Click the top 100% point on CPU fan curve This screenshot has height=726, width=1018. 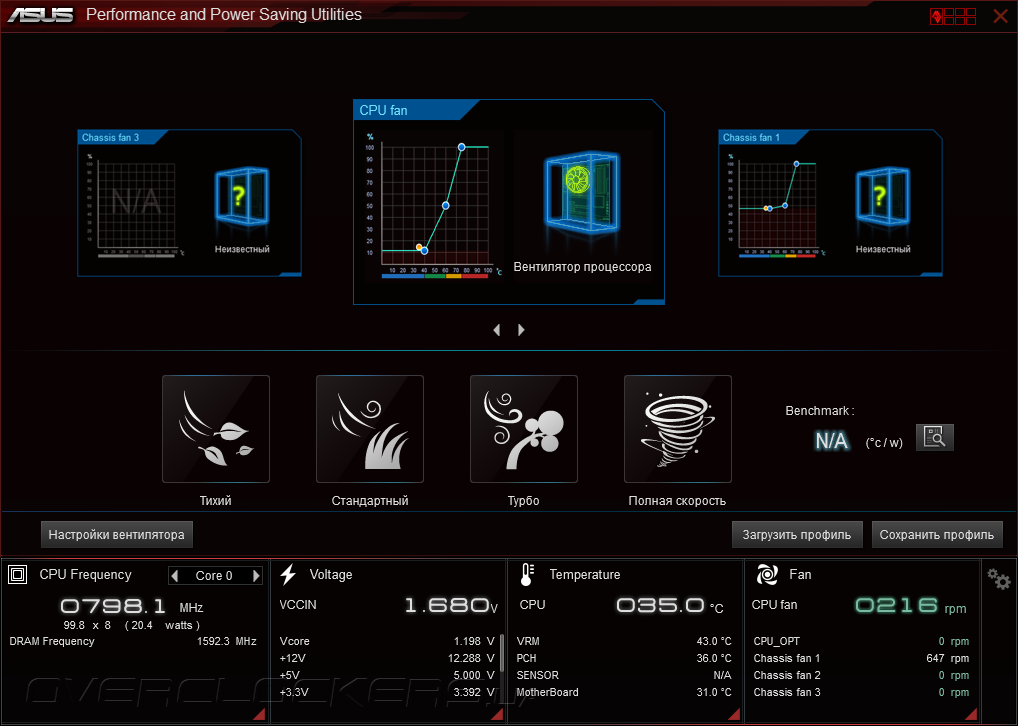461,147
